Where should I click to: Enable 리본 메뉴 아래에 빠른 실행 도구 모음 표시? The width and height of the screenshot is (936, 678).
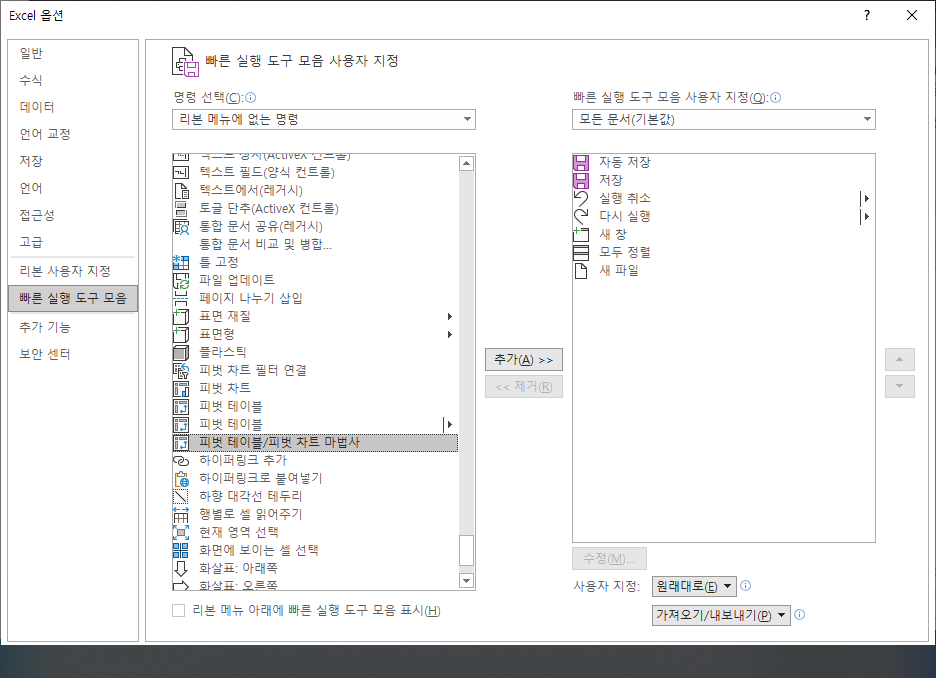(178, 611)
